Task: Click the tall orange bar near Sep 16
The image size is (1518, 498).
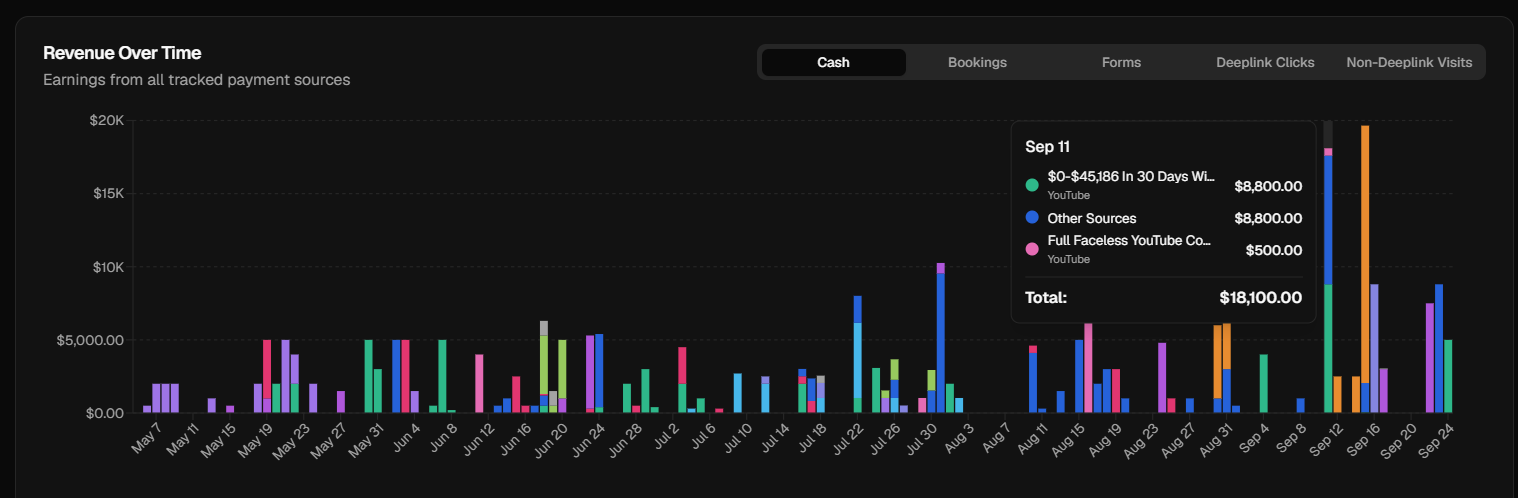Action: [1365, 254]
